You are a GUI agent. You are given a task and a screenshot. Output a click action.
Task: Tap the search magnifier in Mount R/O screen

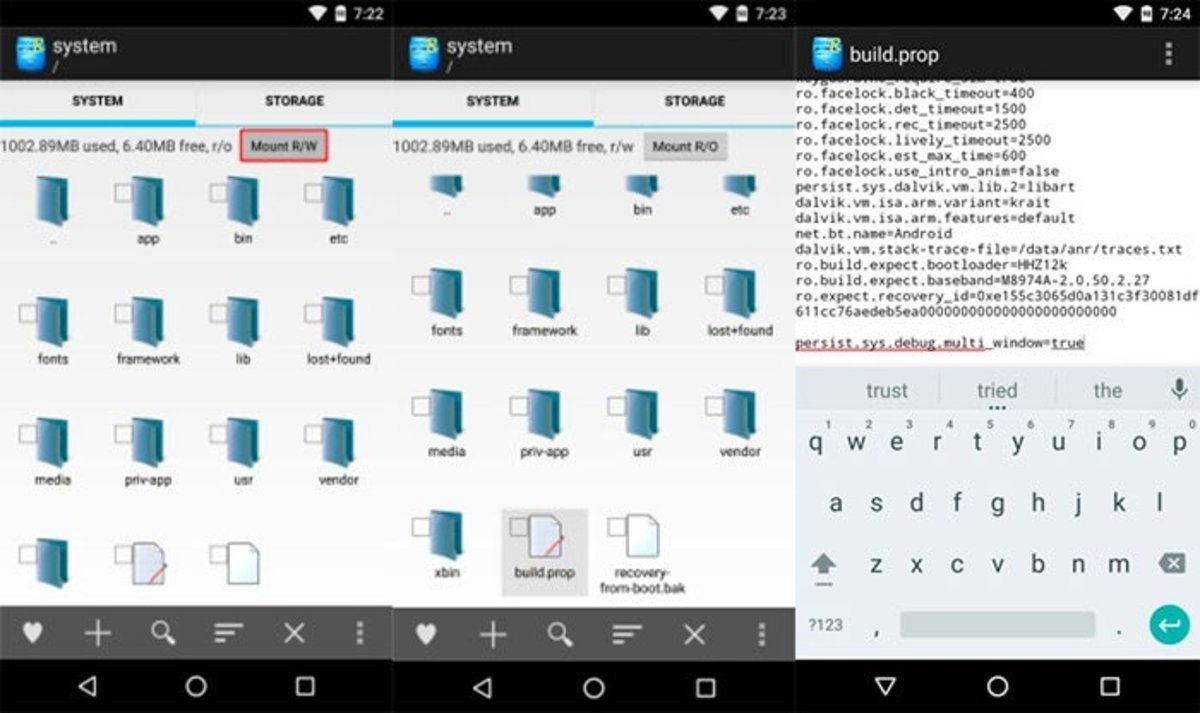[x=560, y=633]
